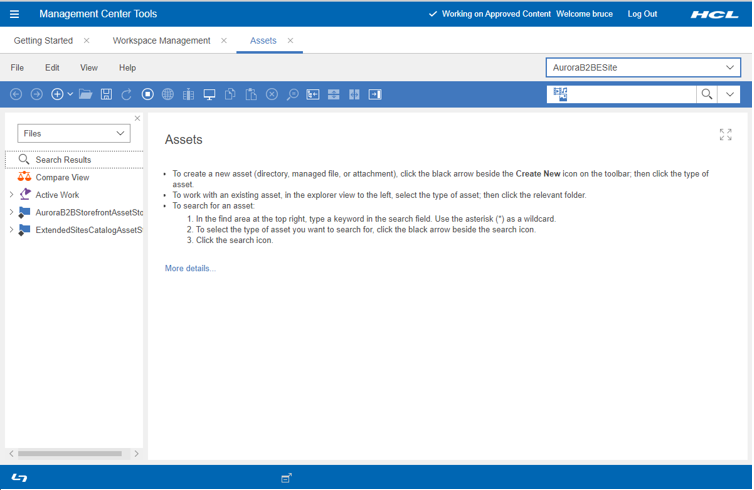Open the hamburger main menu

pos(14,14)
